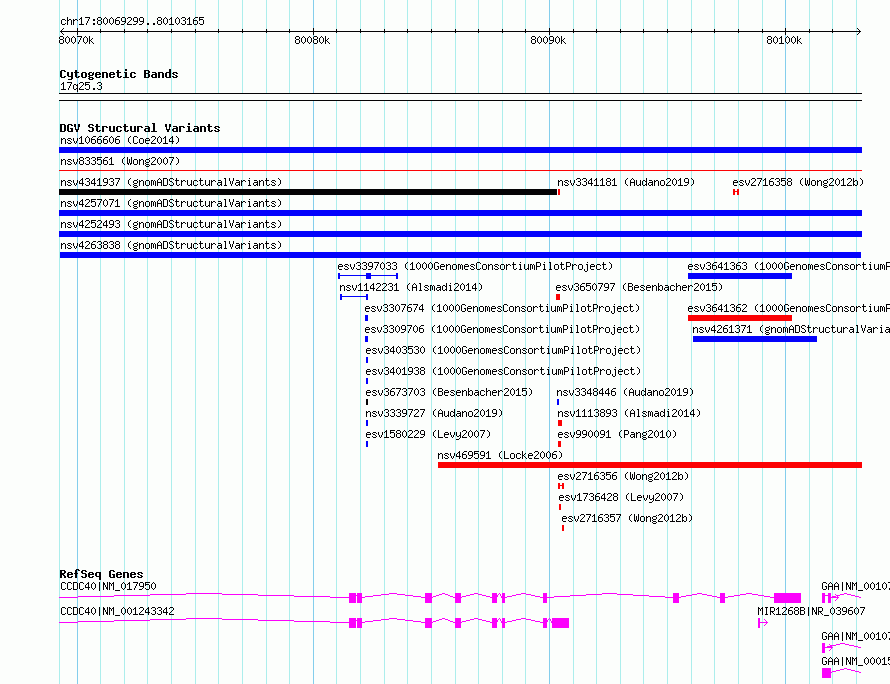Click esv3309706 1000Genomes label
890x684 pixels.
[x=502, y=329]
